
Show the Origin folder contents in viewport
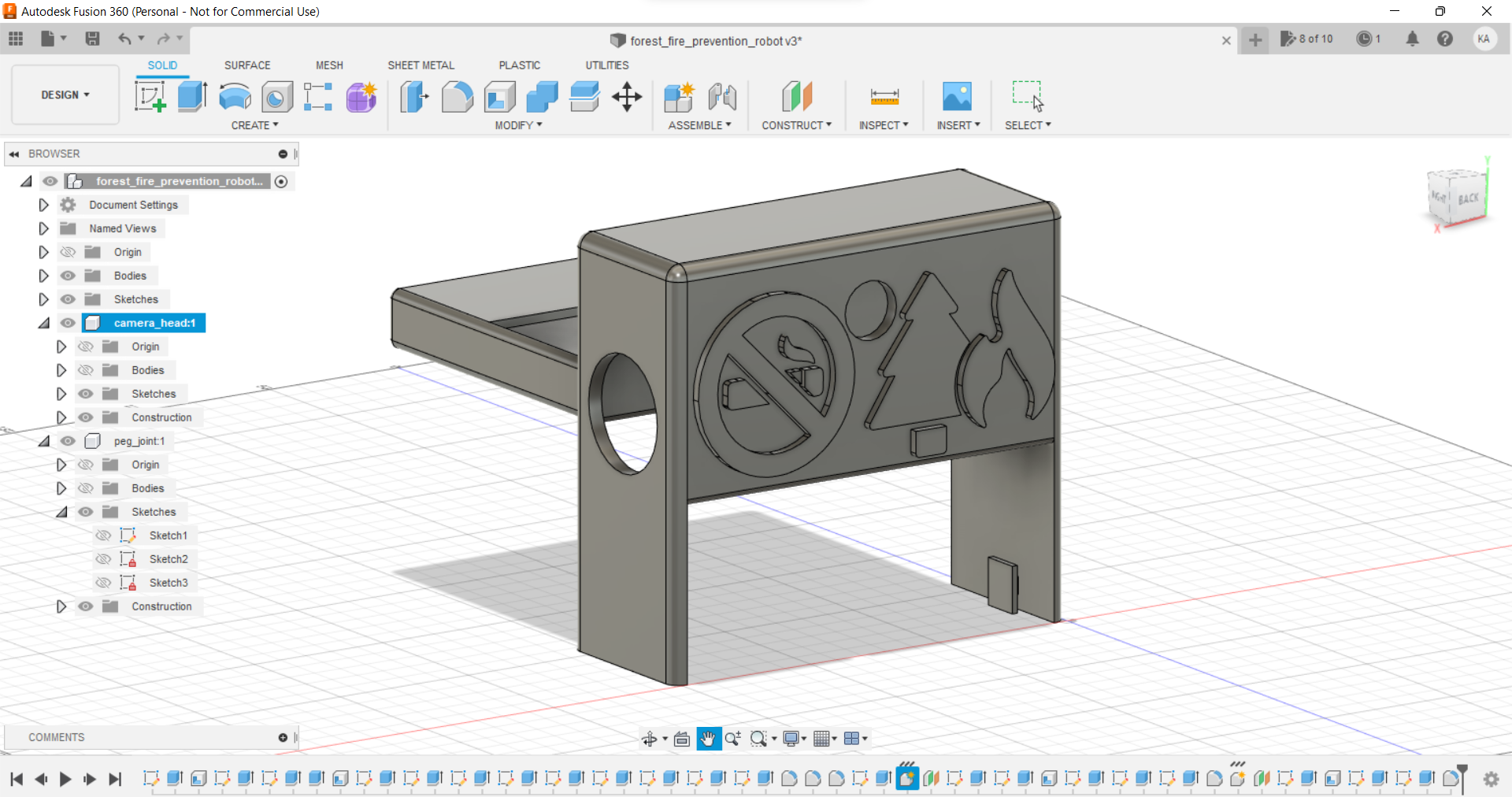pyautogui.click(x=68, y=252)
